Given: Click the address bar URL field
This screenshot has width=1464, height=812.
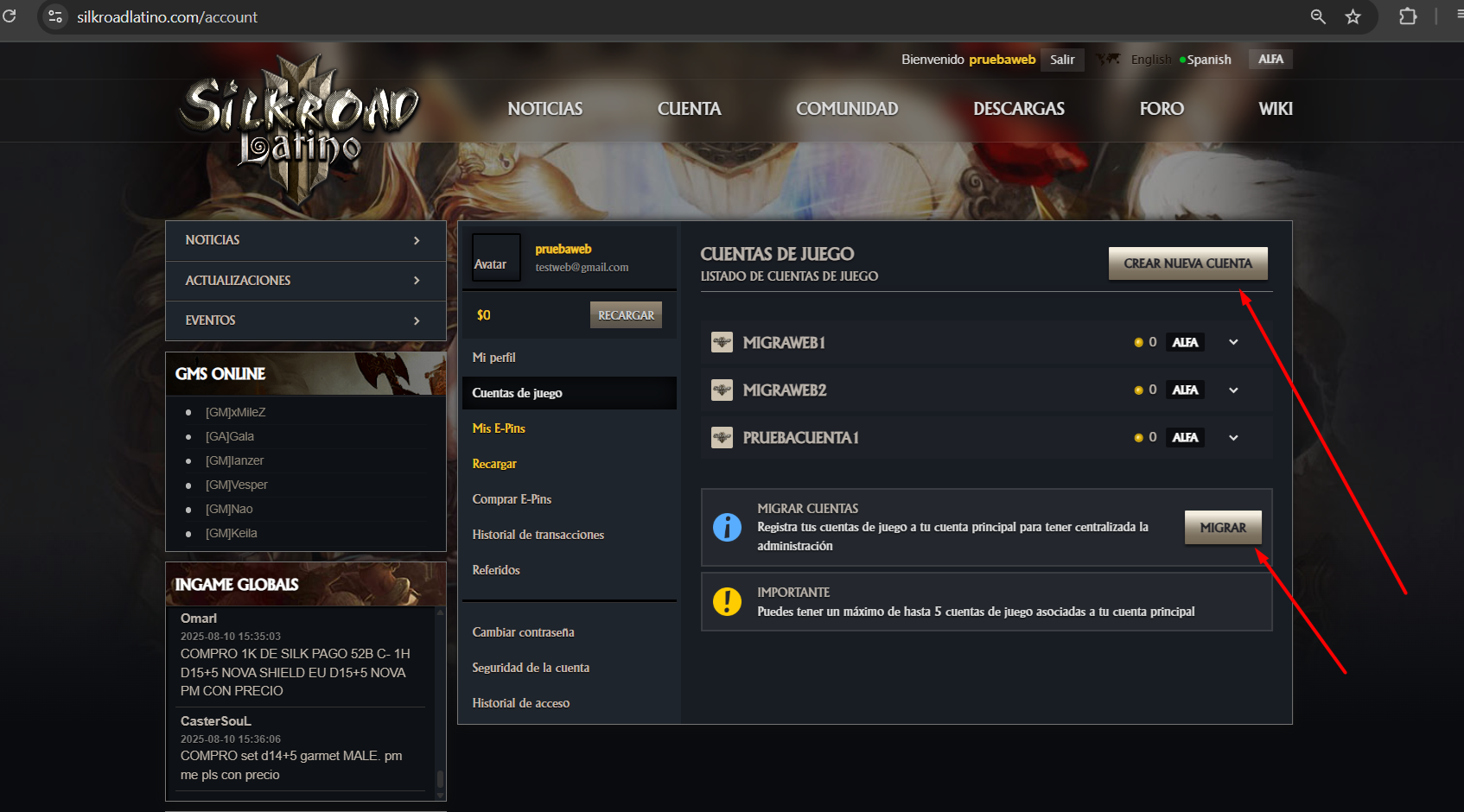Looking at the screenshot, I should tap(674, 16).
